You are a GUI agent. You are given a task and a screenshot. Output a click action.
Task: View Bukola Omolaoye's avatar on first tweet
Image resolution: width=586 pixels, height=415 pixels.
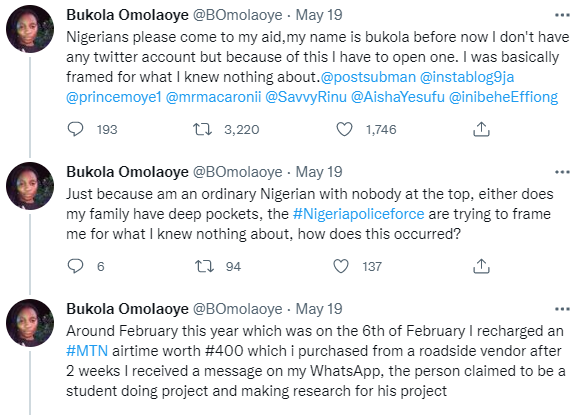tap(30, 29)
